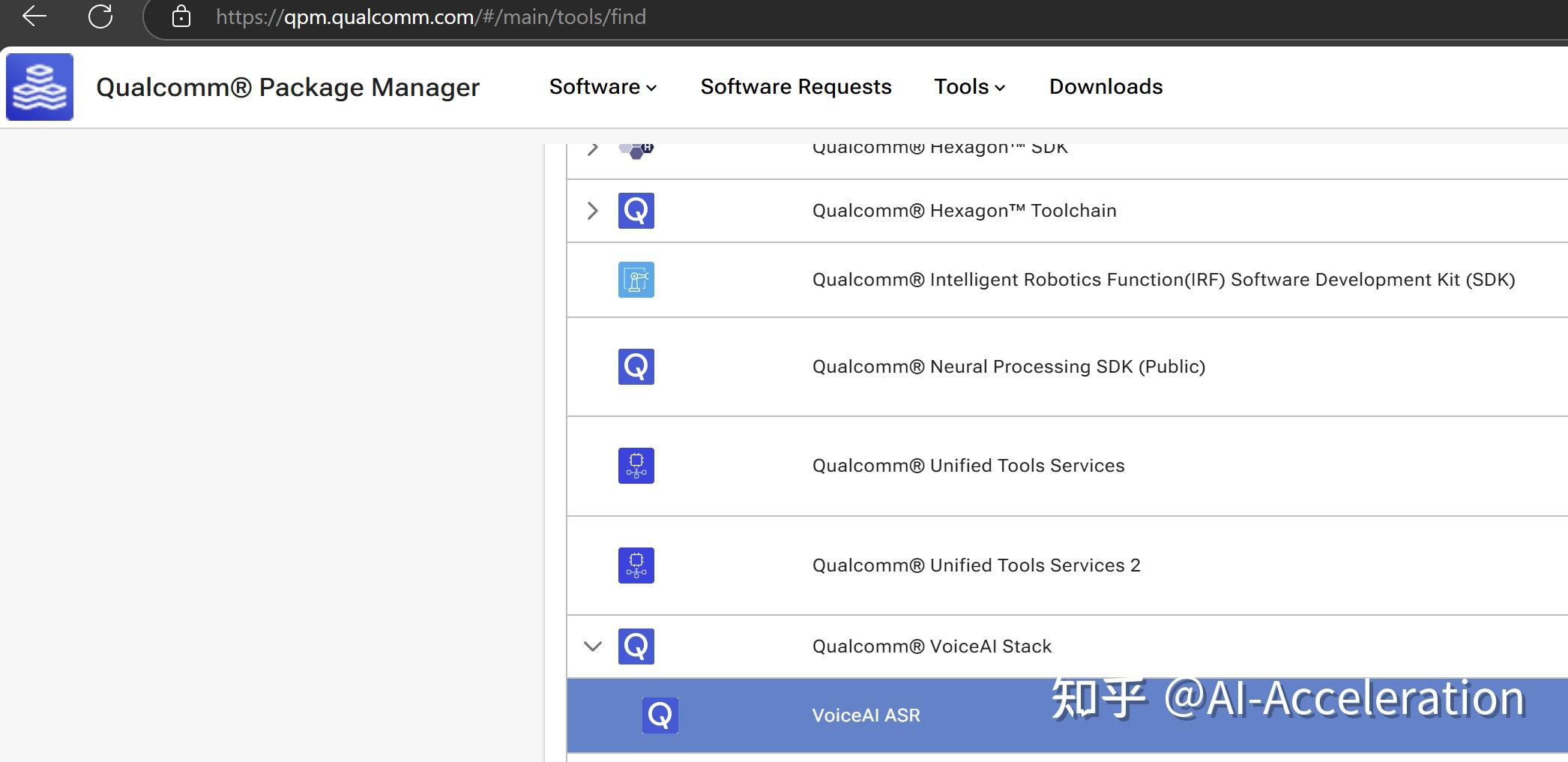The width and height of the screenshot is (1568, 762).
Task: Click the Neural Processing SDK Q icon
Action: pyautogui.click(x=636, y=366)
